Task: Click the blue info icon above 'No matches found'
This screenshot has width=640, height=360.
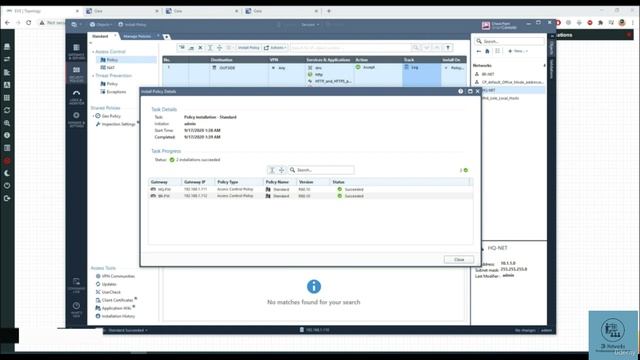Action: pos(313,287)
